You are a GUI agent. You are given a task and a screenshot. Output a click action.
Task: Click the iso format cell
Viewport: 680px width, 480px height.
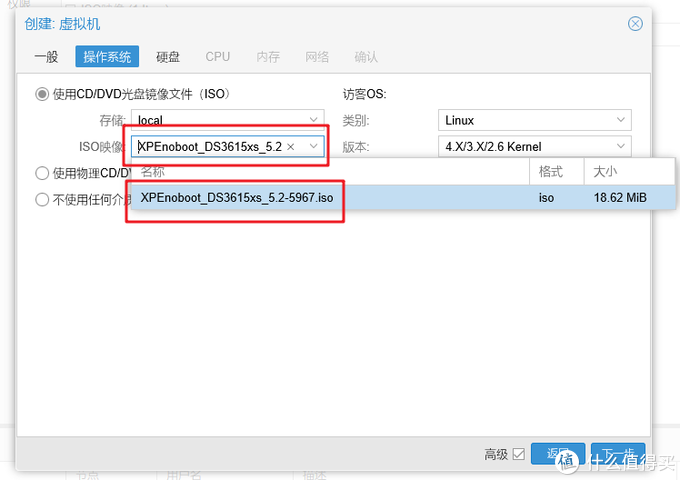(x=546, y=198)
